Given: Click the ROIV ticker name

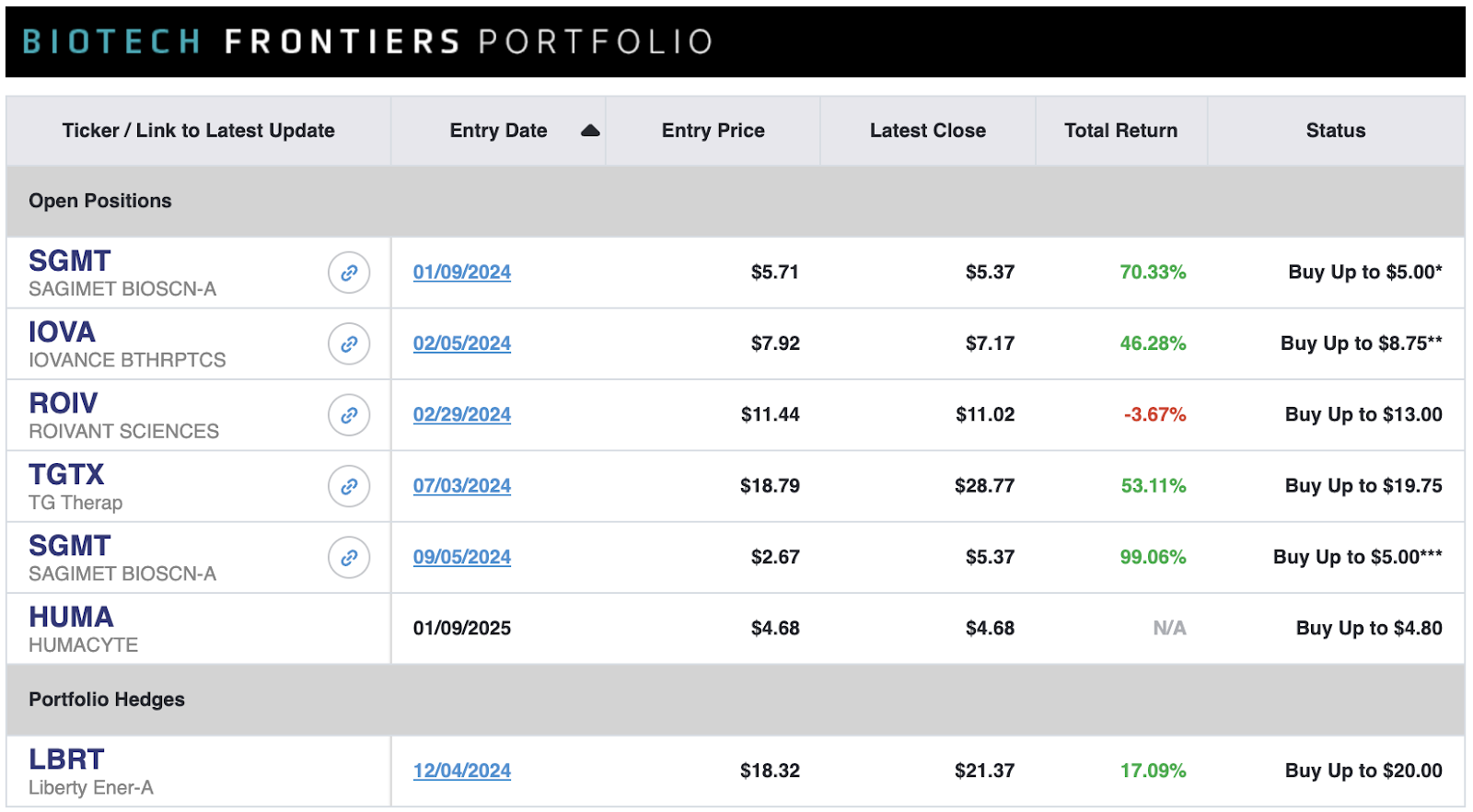Looking at the screenshot, I should [64, 403].
